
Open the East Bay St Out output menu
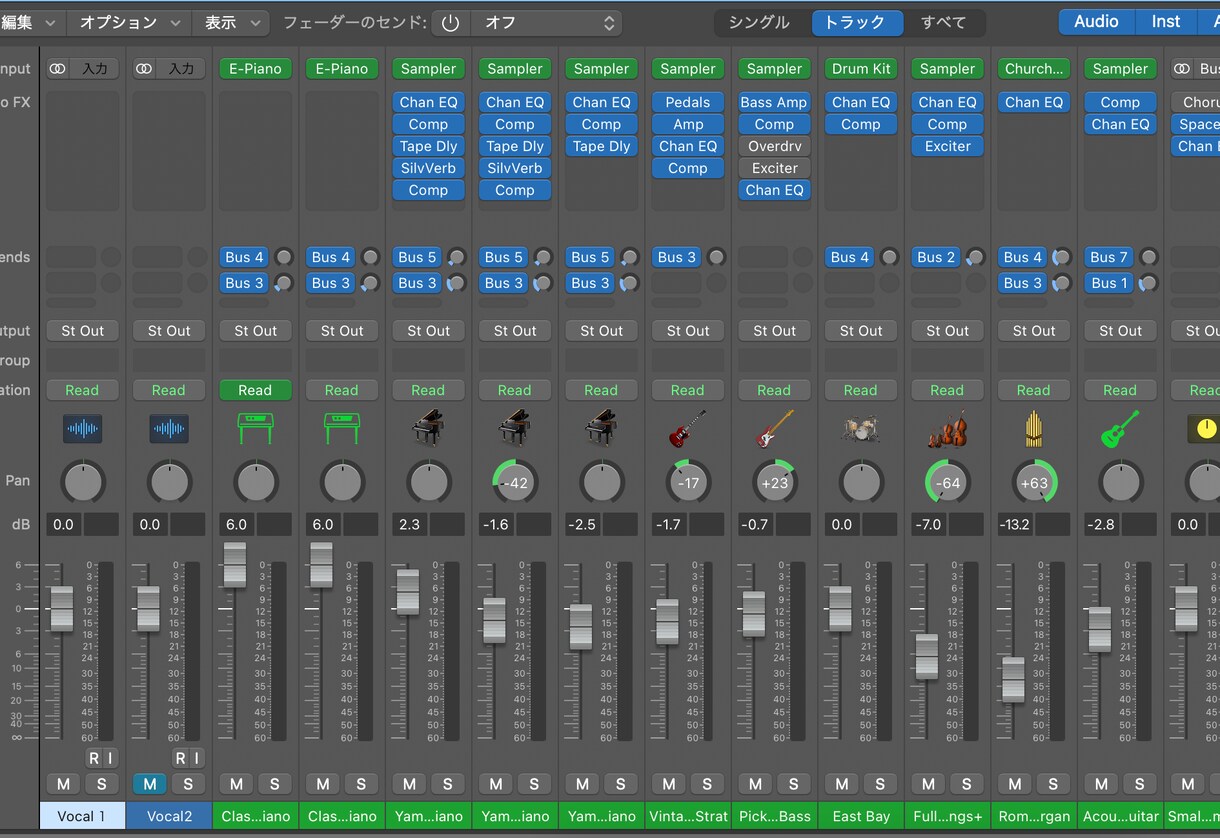tap(861, 331)
